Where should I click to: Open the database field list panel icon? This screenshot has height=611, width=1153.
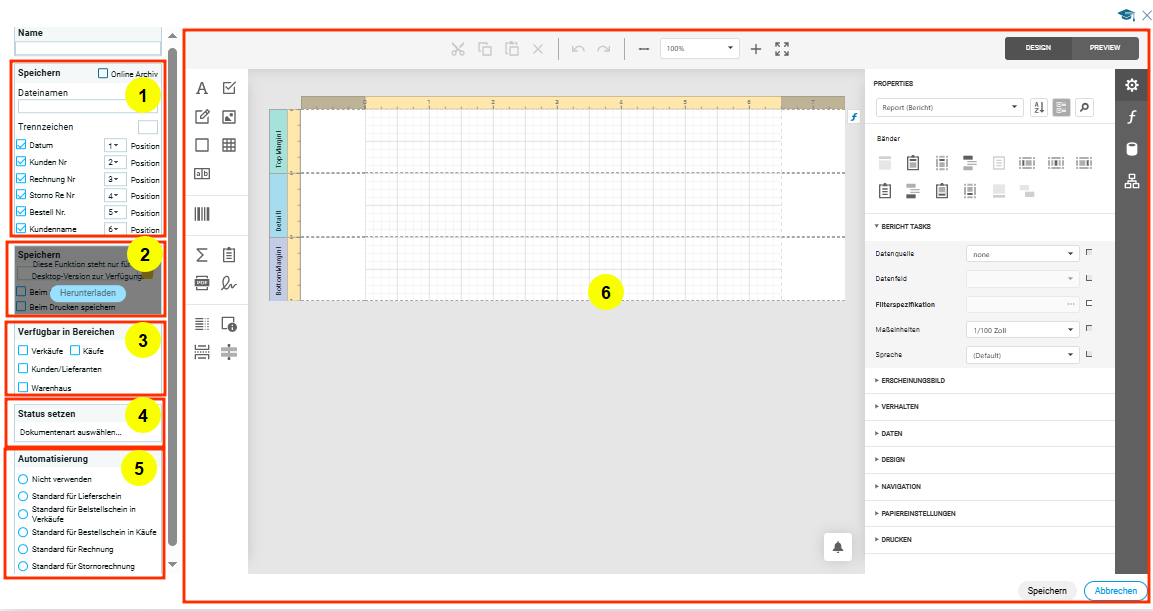coord(1132,150)
